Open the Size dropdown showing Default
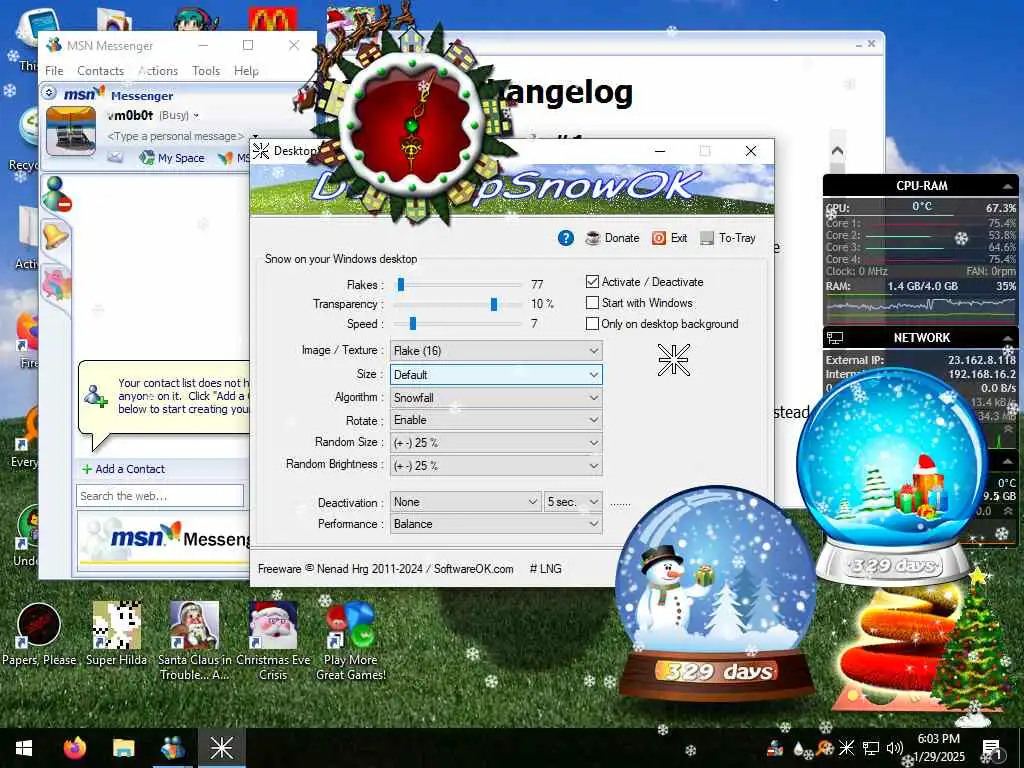 coord(496,375)
